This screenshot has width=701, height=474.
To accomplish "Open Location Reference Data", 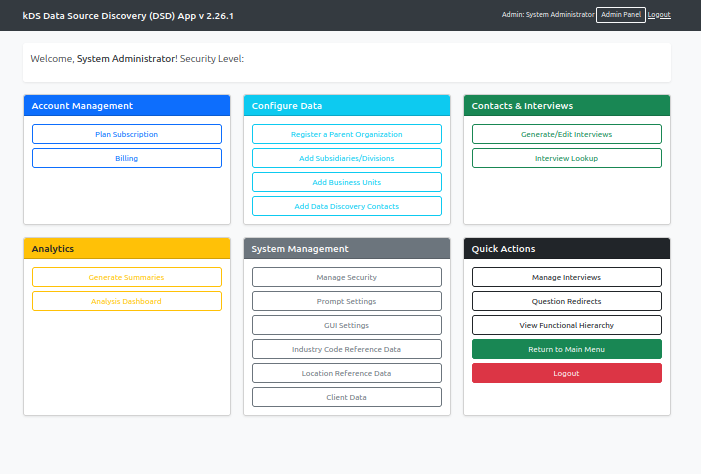I will click(346, 373).
